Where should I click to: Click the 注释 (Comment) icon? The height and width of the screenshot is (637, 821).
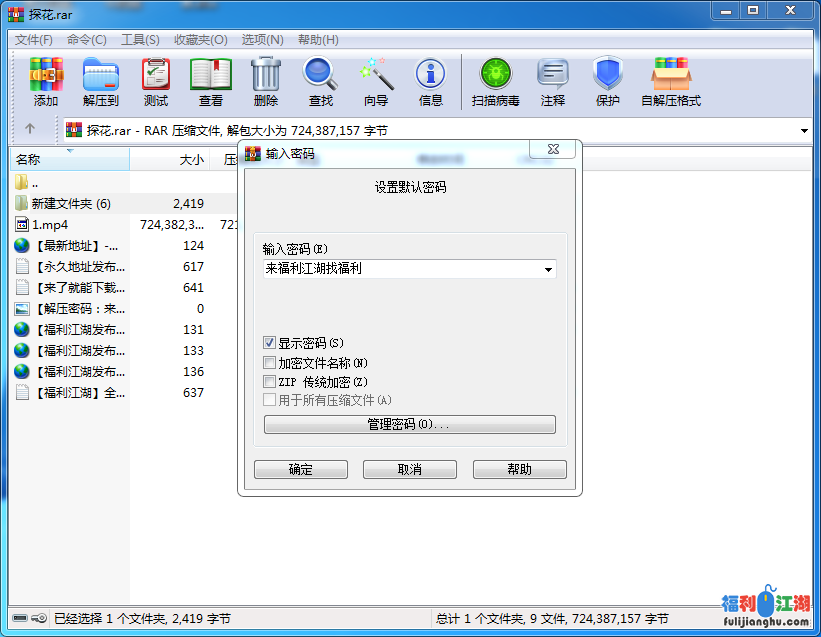(552, 80)
